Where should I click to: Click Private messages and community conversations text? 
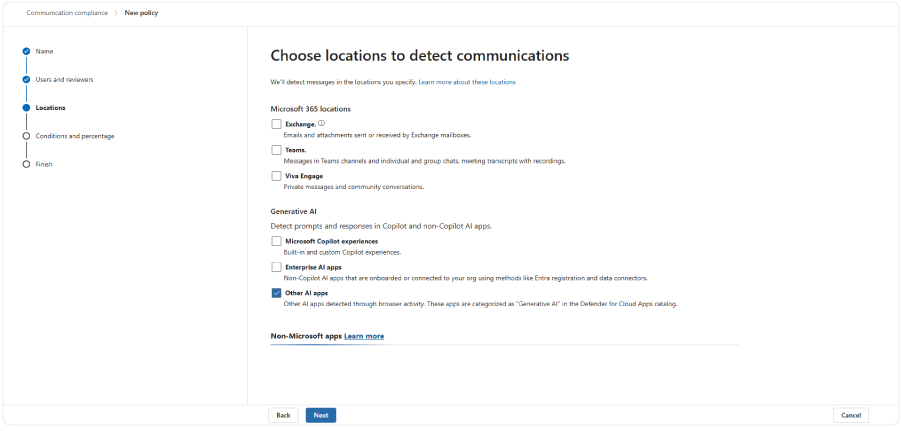coord(354,187)
